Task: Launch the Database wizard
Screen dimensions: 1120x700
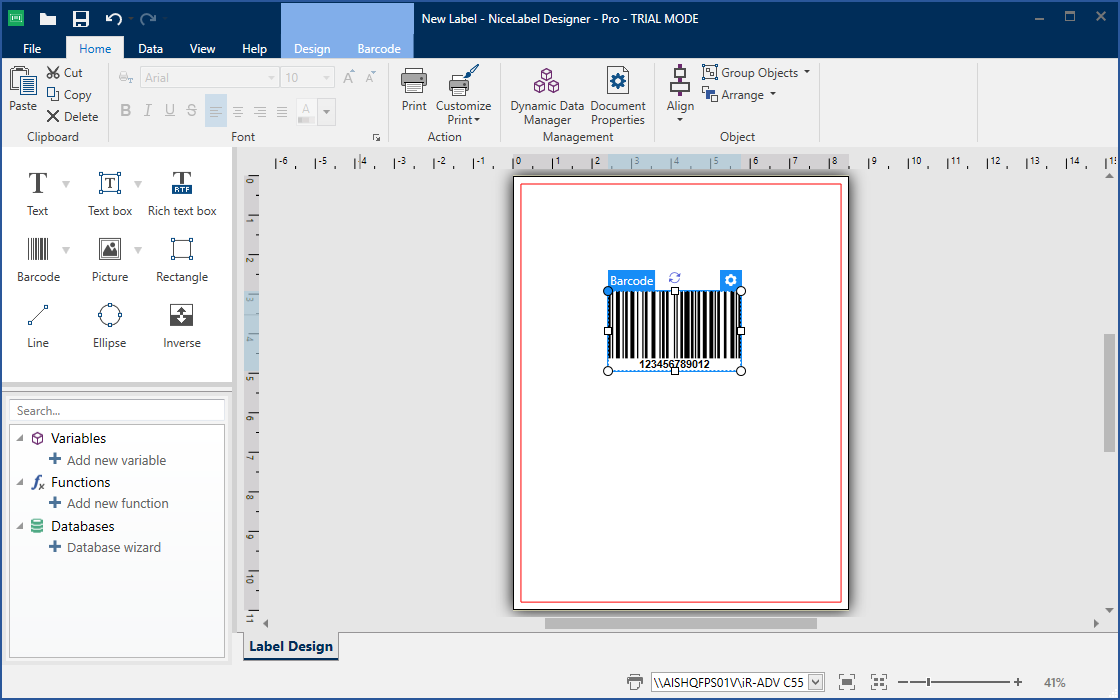Action: click(x=113, y=547)
